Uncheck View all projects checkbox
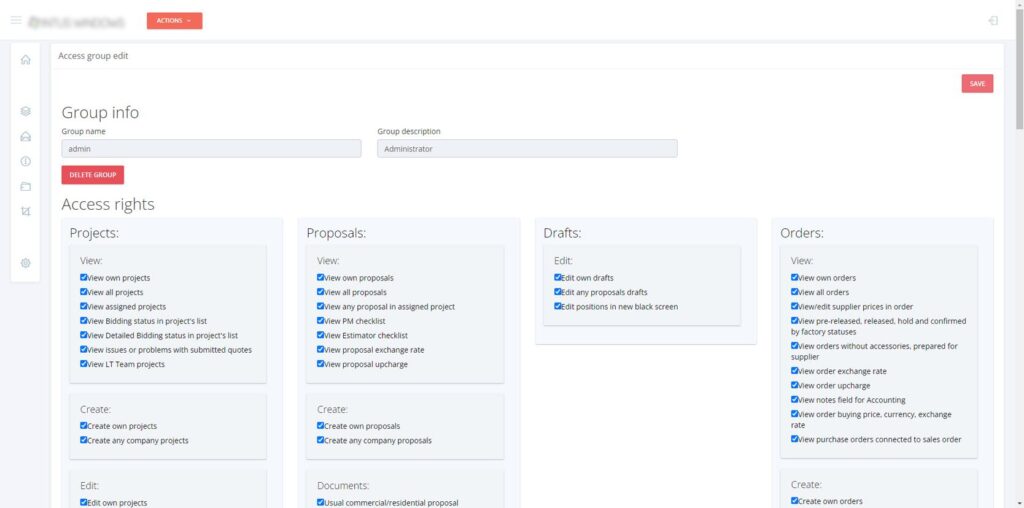The image size is (1024, 508). [83, 292]
